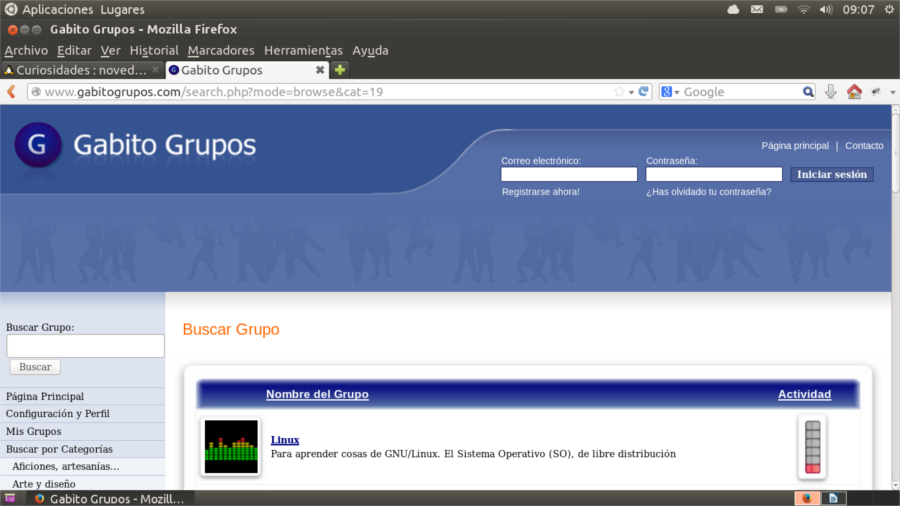The height and width of the screenshot is (506, 900).
Task: Open the Ayuda menu
Action: coord(370,50)
